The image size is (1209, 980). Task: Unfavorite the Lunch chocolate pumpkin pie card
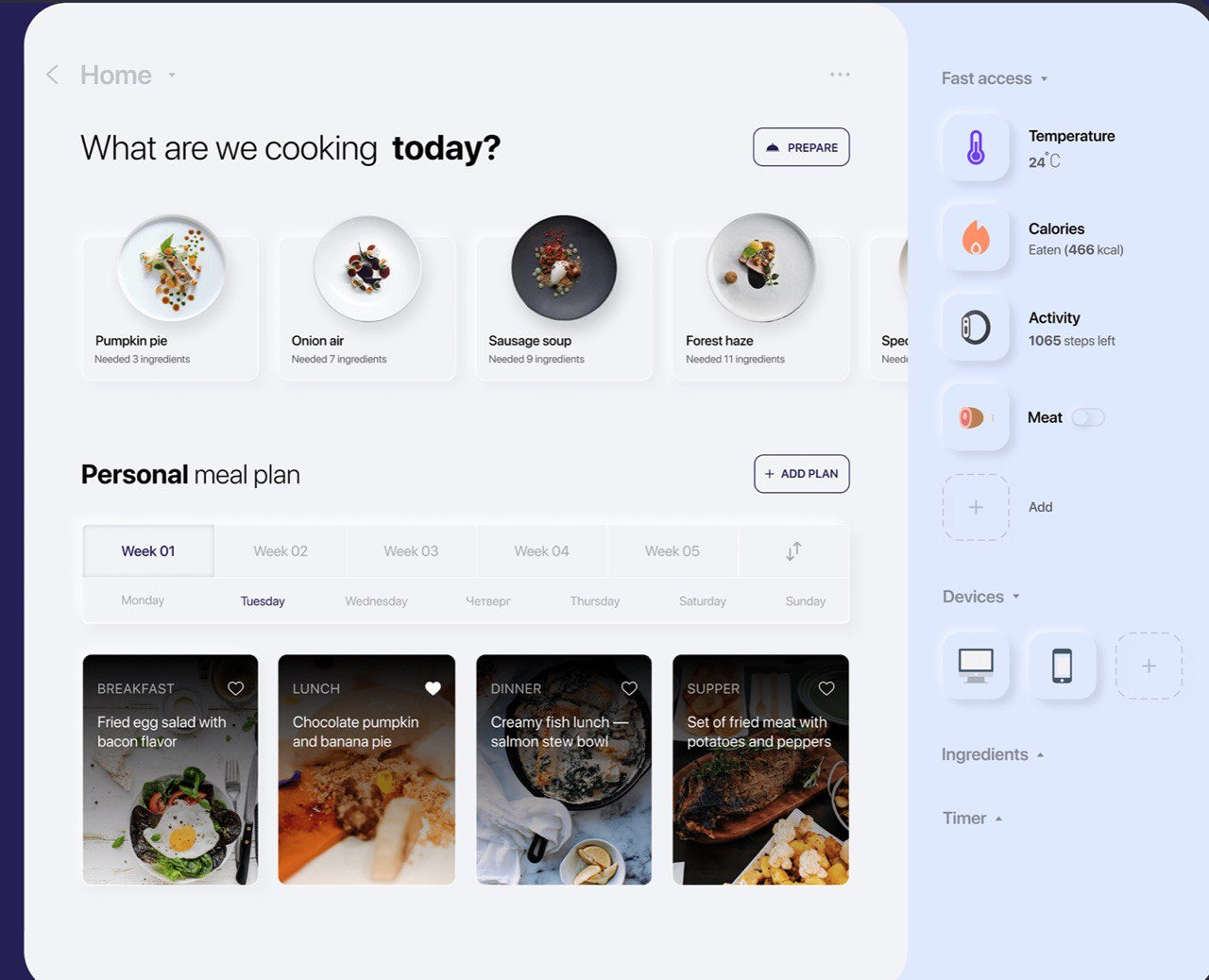click(433, 688)
